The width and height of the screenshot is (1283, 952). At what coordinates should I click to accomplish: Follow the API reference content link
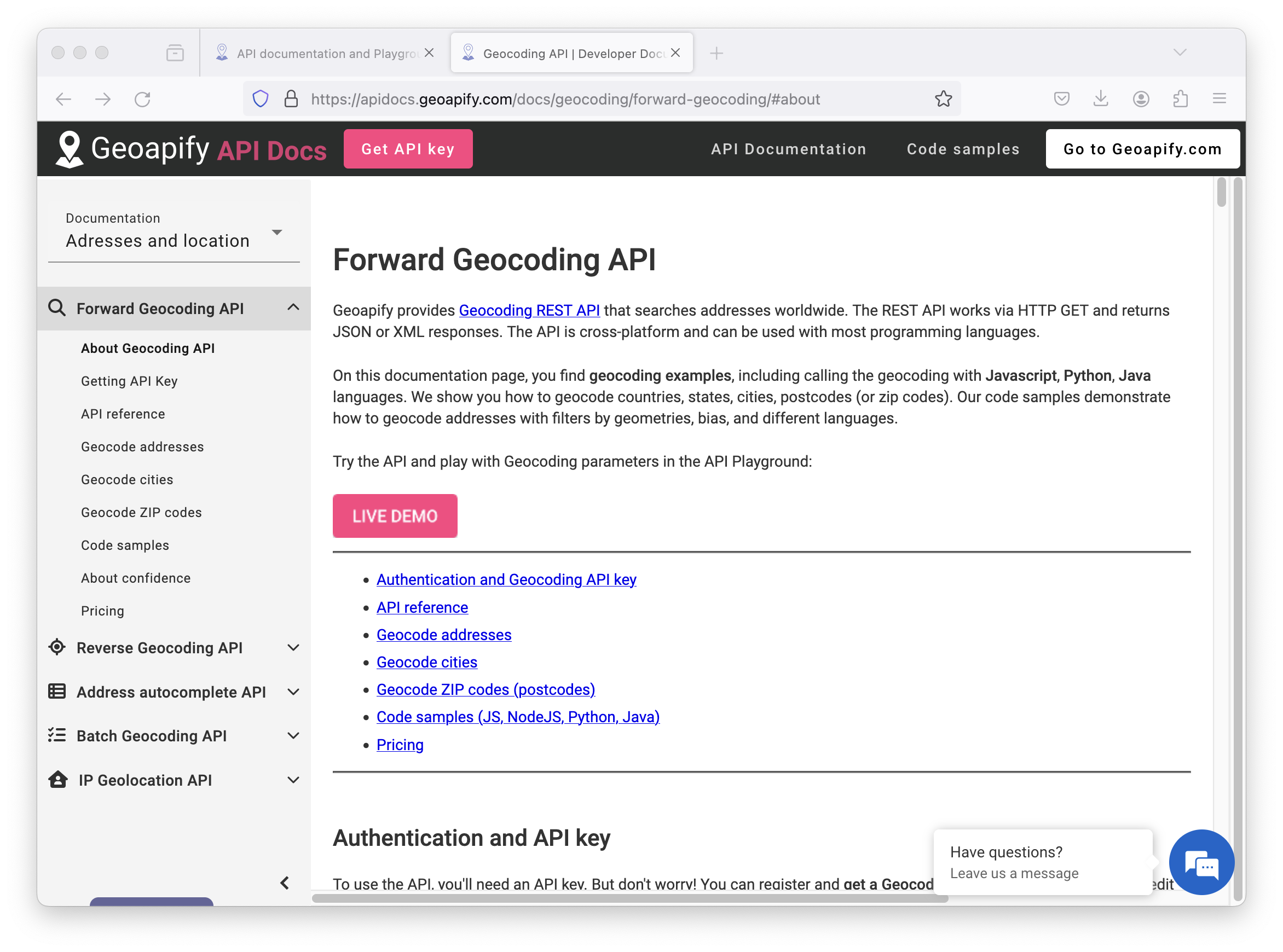pos(422,607)
